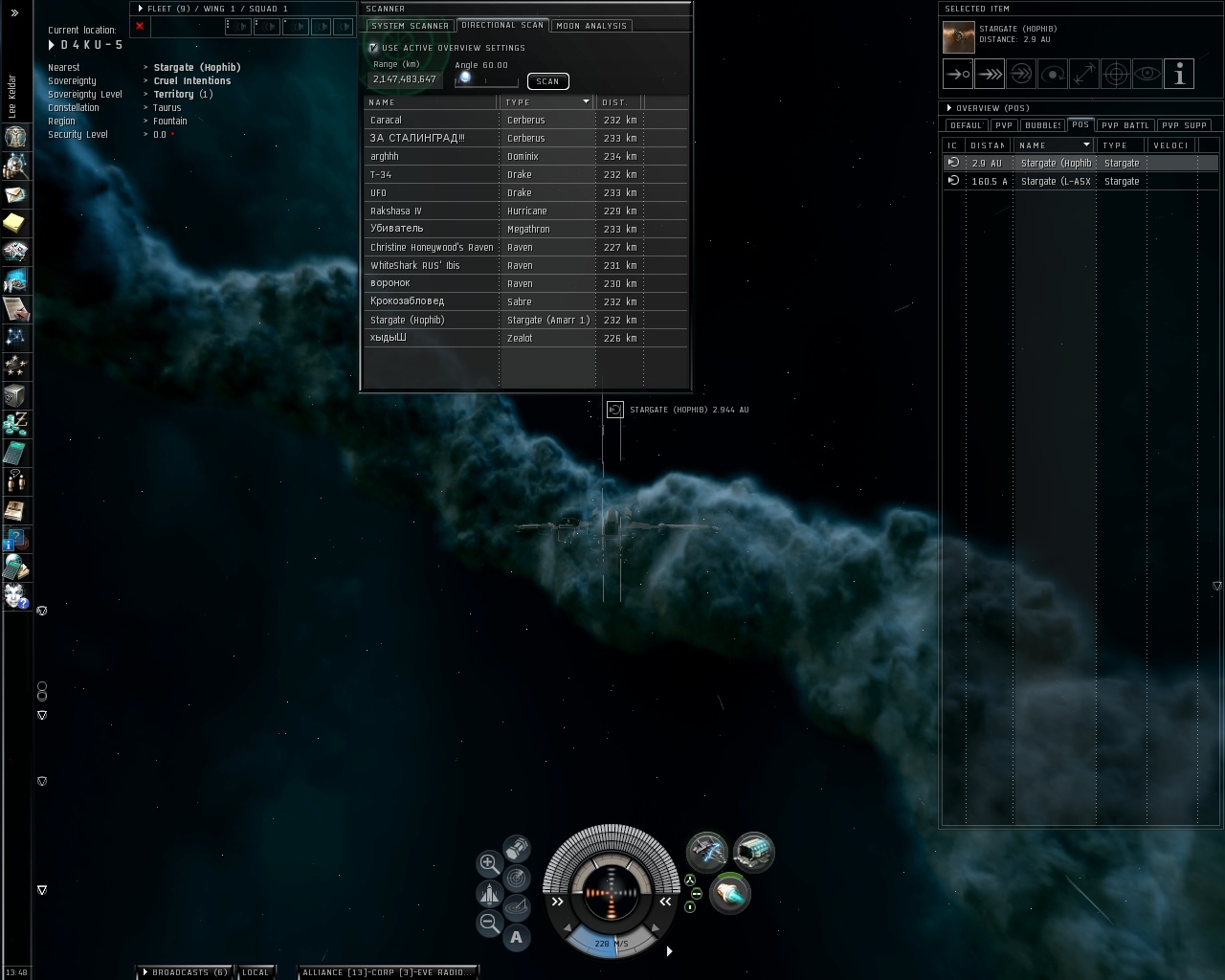Activate the second high-slot hangar module

(754, 851)
